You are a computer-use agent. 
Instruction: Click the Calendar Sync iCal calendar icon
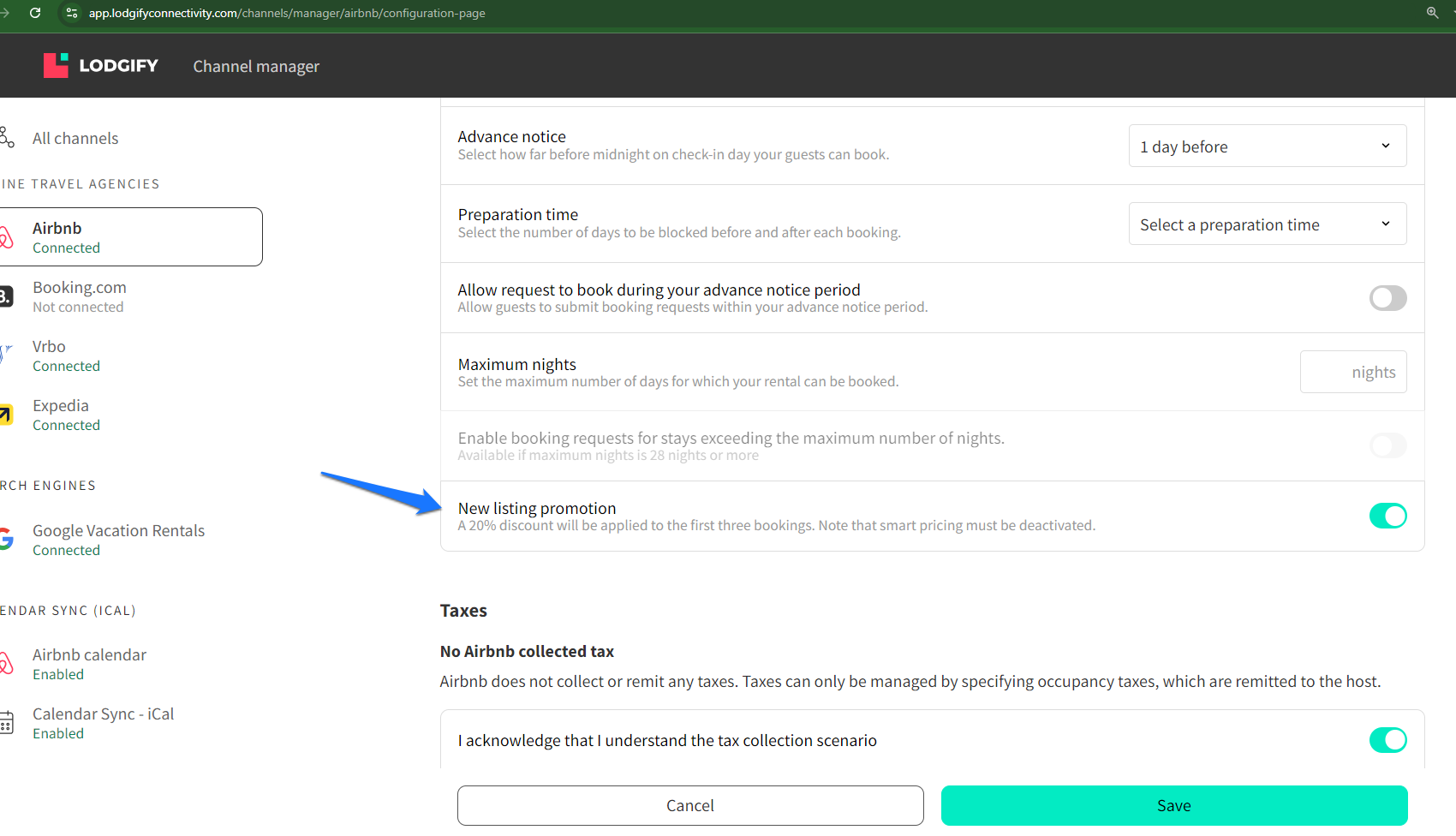tap(7, 723)
